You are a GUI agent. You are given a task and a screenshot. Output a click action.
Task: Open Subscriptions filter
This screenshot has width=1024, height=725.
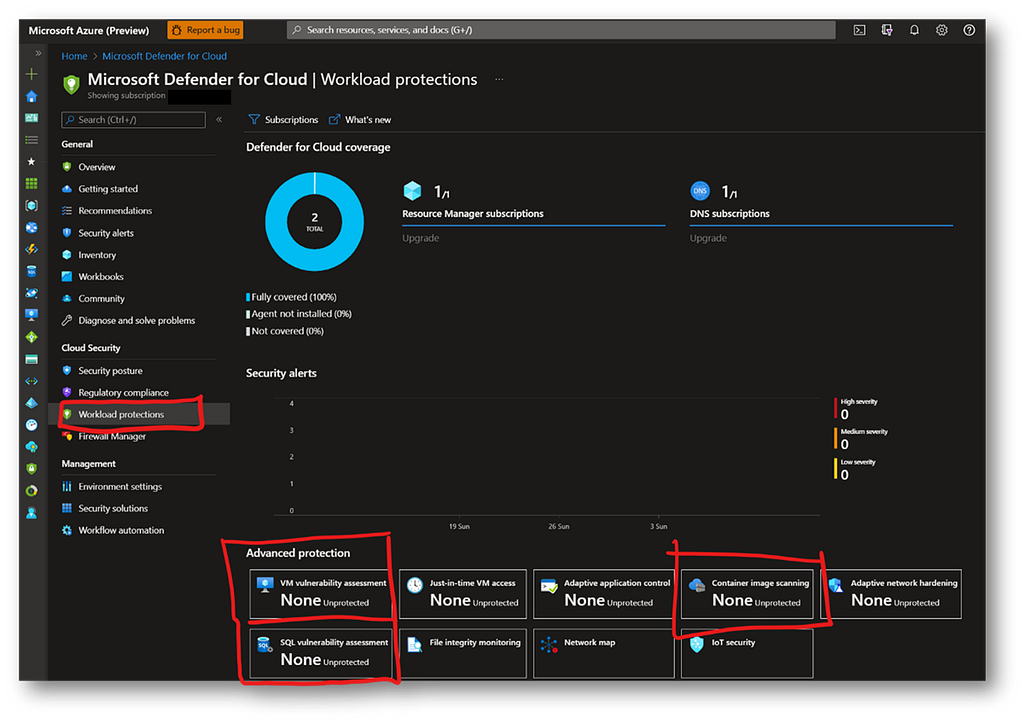(x=283, y=120)
